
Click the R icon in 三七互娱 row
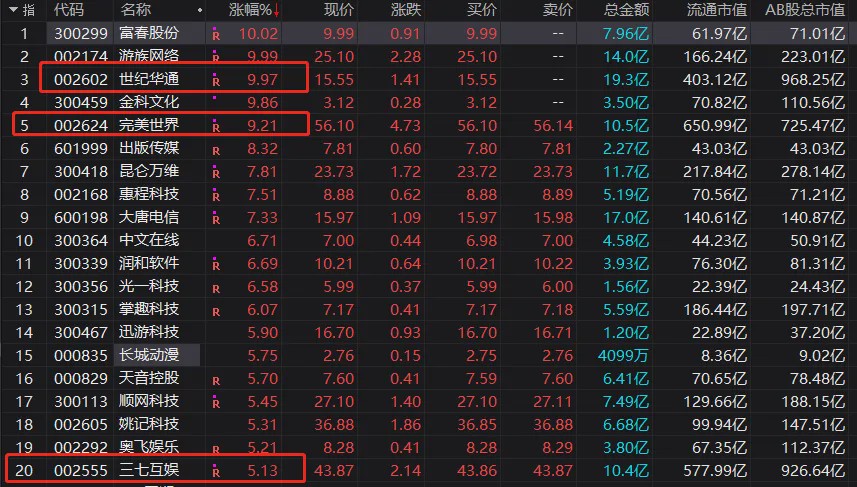click(x=216, y=471)
